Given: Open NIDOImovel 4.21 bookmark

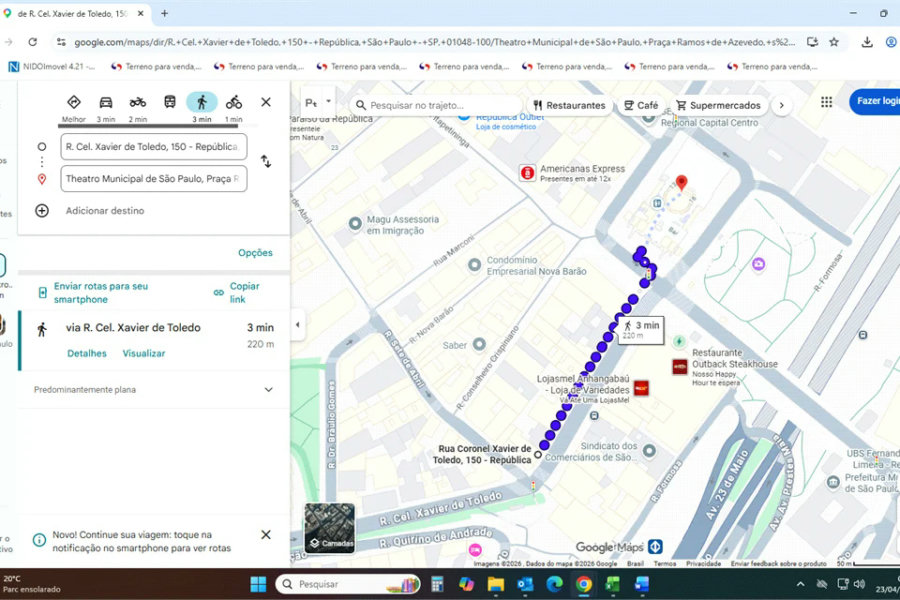Looking at the screenshot, I should pos(52,67).
